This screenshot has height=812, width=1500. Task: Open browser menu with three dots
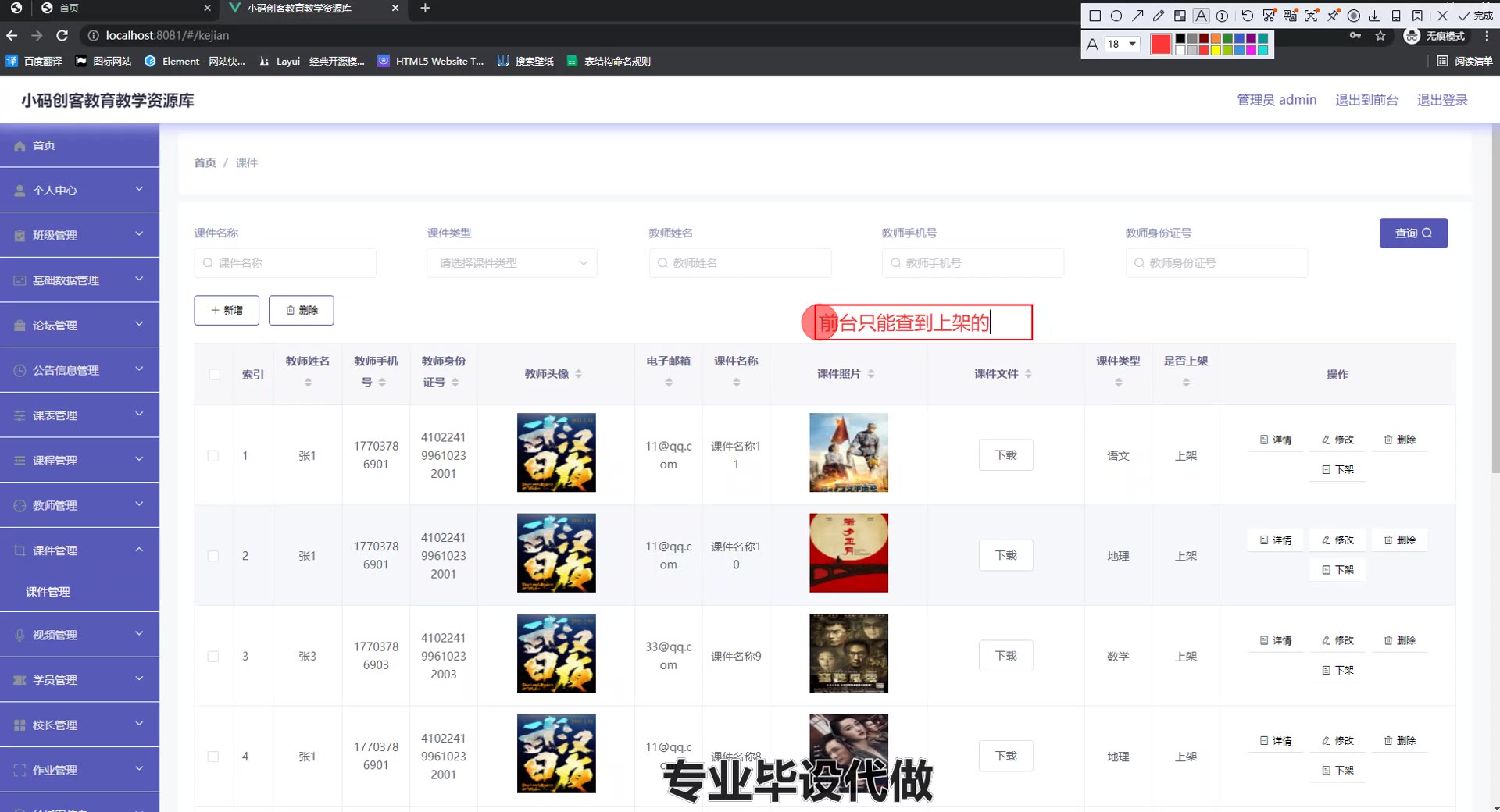1487,36
